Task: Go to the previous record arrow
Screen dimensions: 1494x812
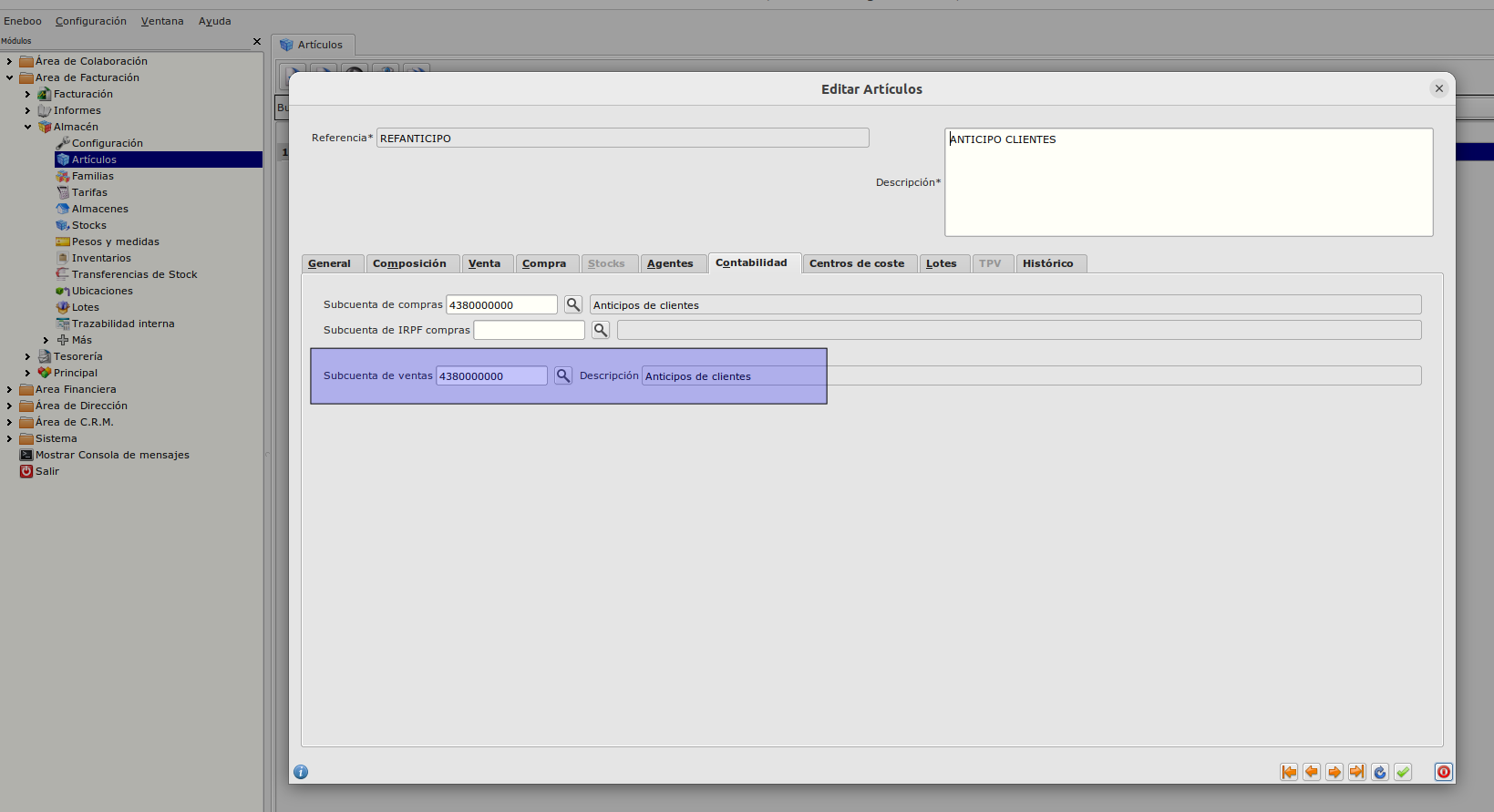Action: [x=1312, y=772]
